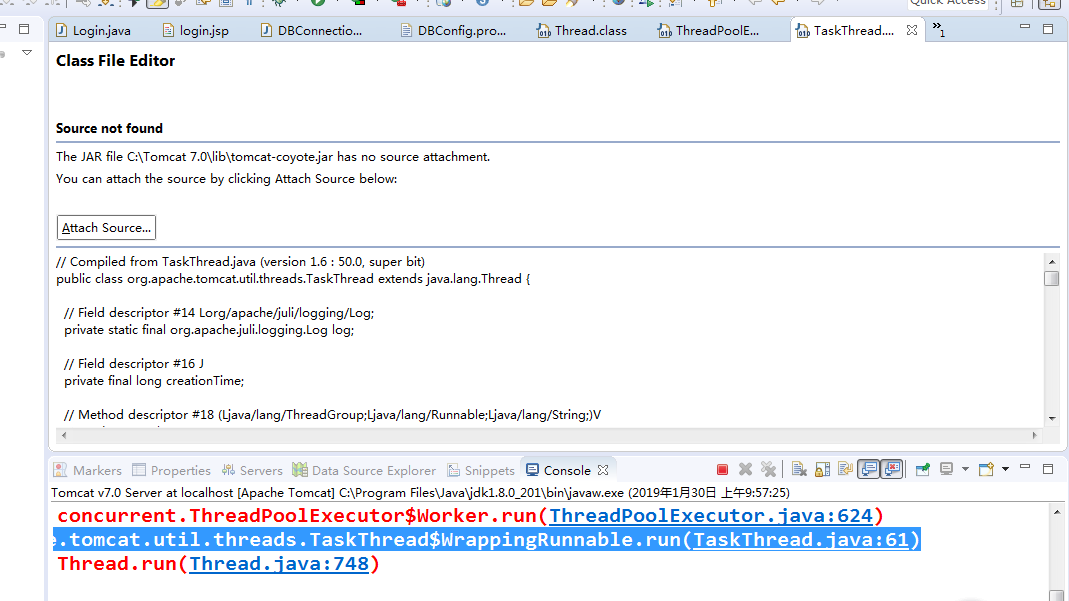Image resolution: width=1069 pixels, height=601 pixels.
Task: Open the left panel View Menu triangle
Action: pyautogui.click(x=27, y=52)
